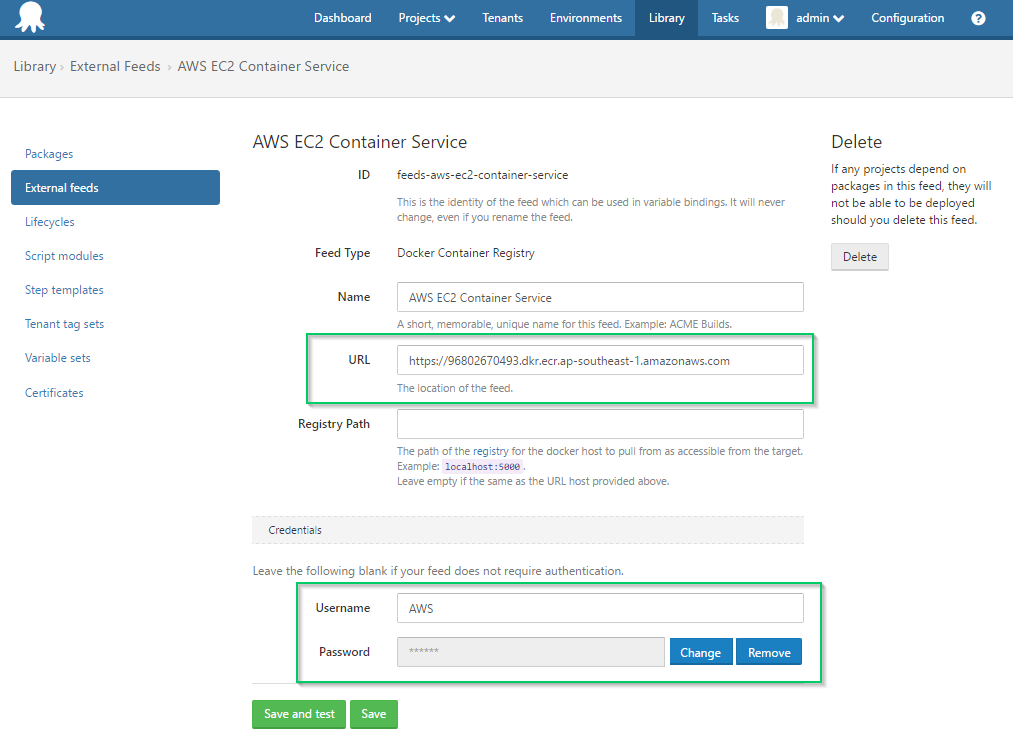Open Environments in the top navigation
This screenshot has height=748, width=1015.
pos(585,18)
